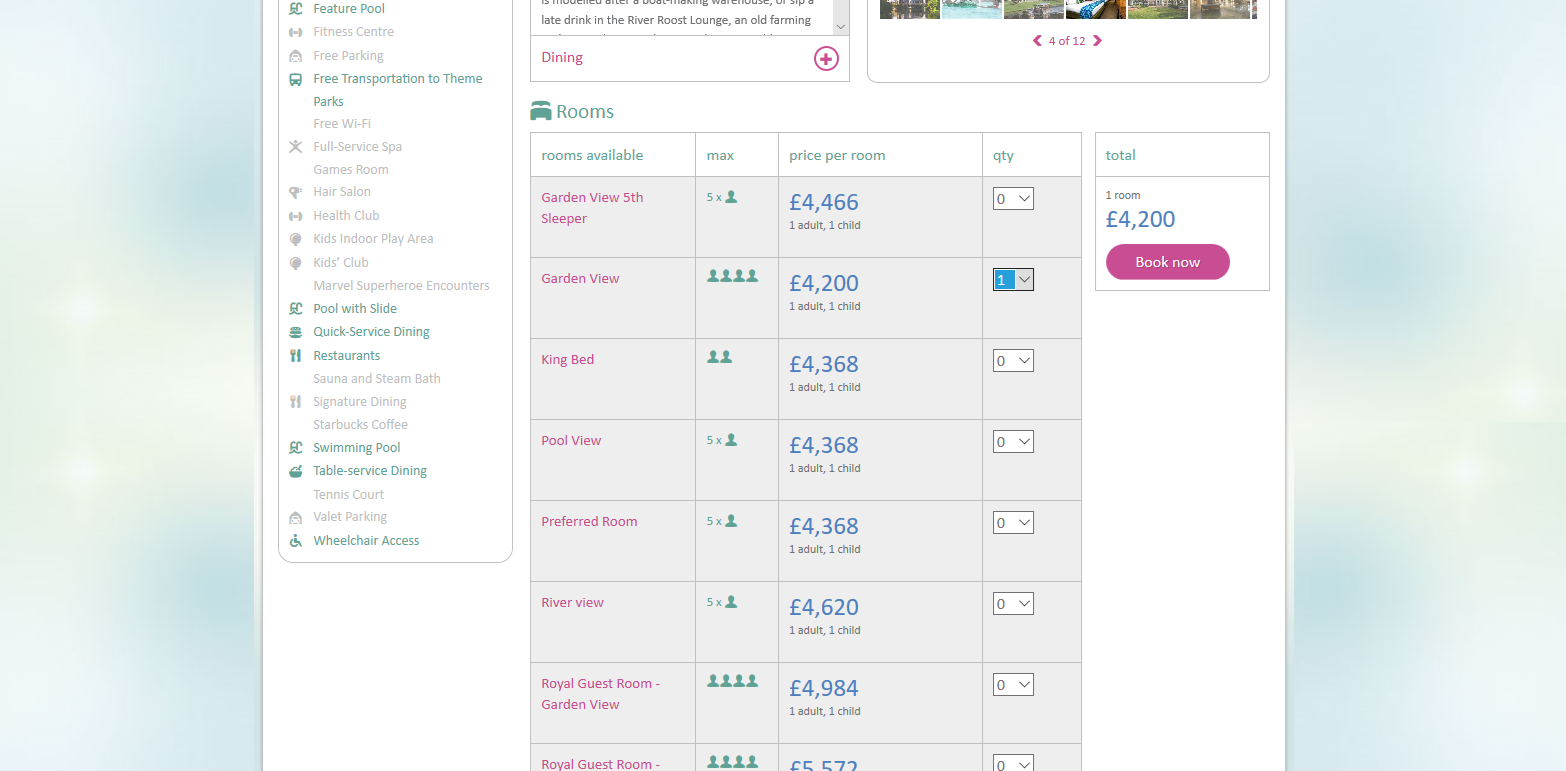Screen dimensions: 1566x771
Task: Go to next photo with right arrow
Action: click(x=1097, y=41)
